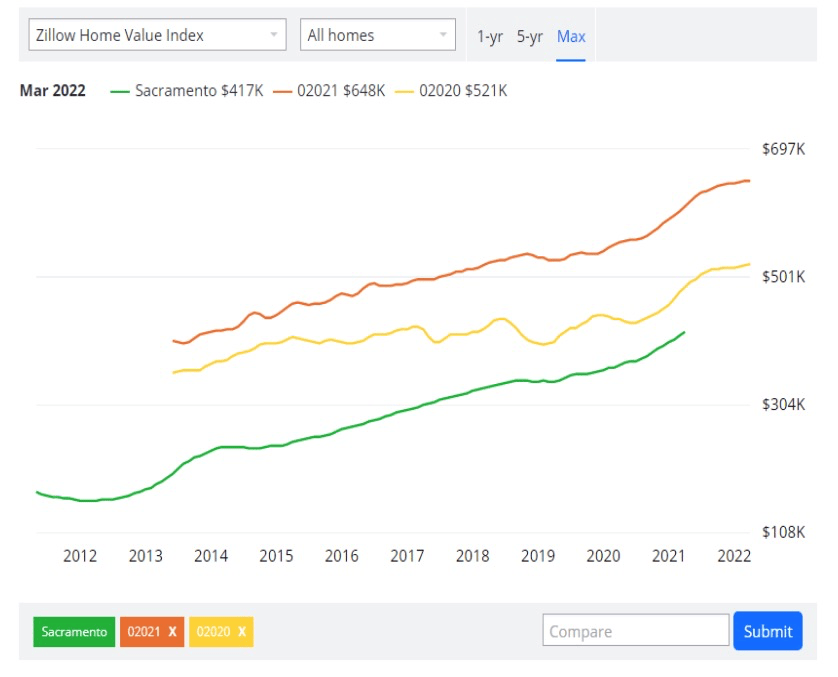Click the Mar 2022 date label
This screenshot has height=677, width=838.
(x=53, y=91)
